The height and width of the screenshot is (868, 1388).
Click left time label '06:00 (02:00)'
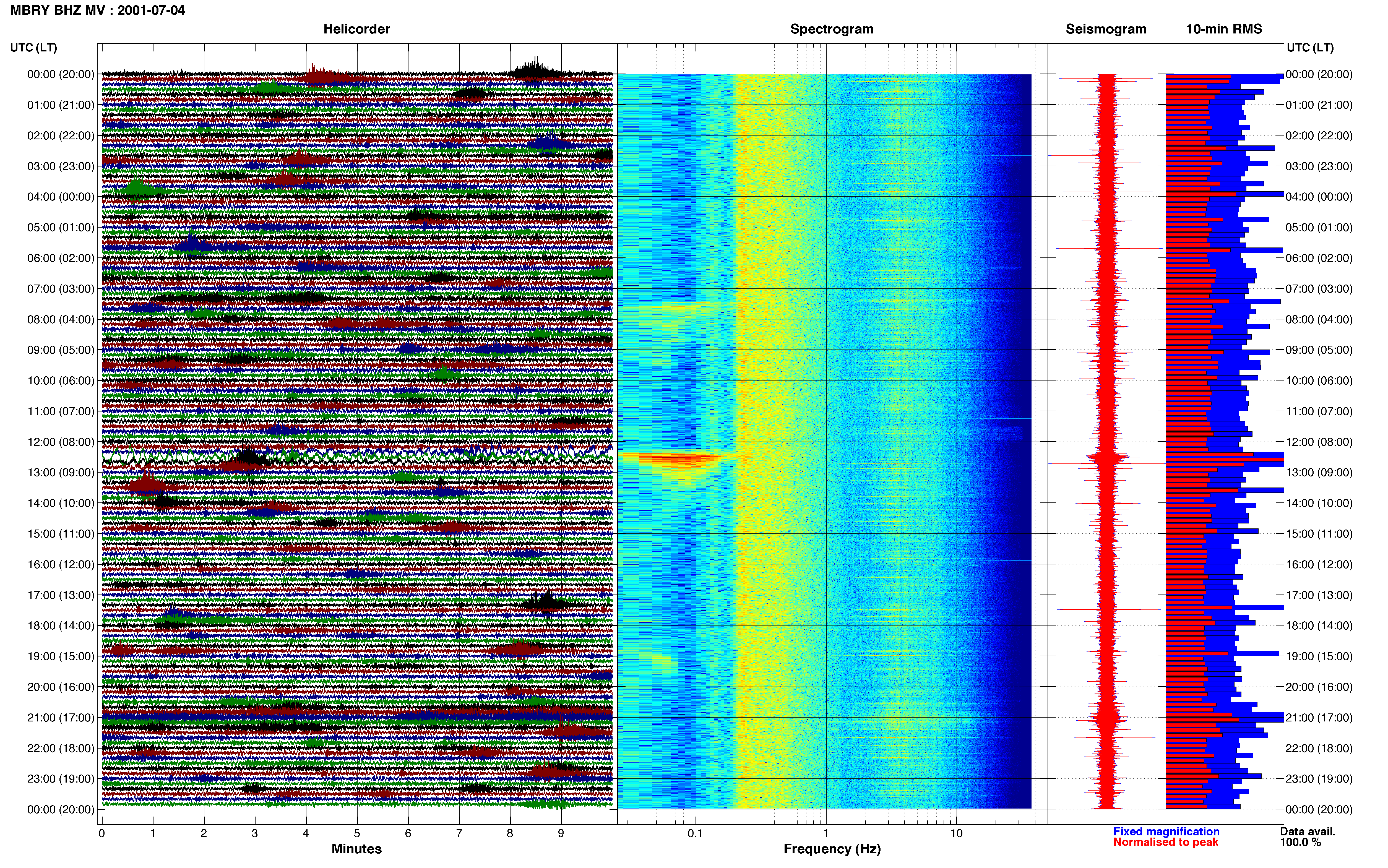(x=61, y=258)
